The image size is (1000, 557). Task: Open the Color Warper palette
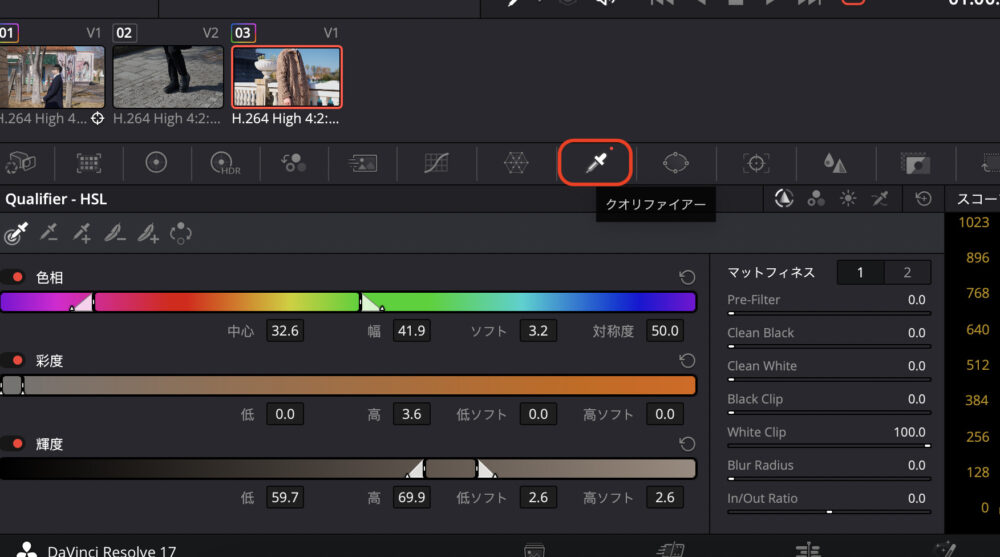[515, 163]
